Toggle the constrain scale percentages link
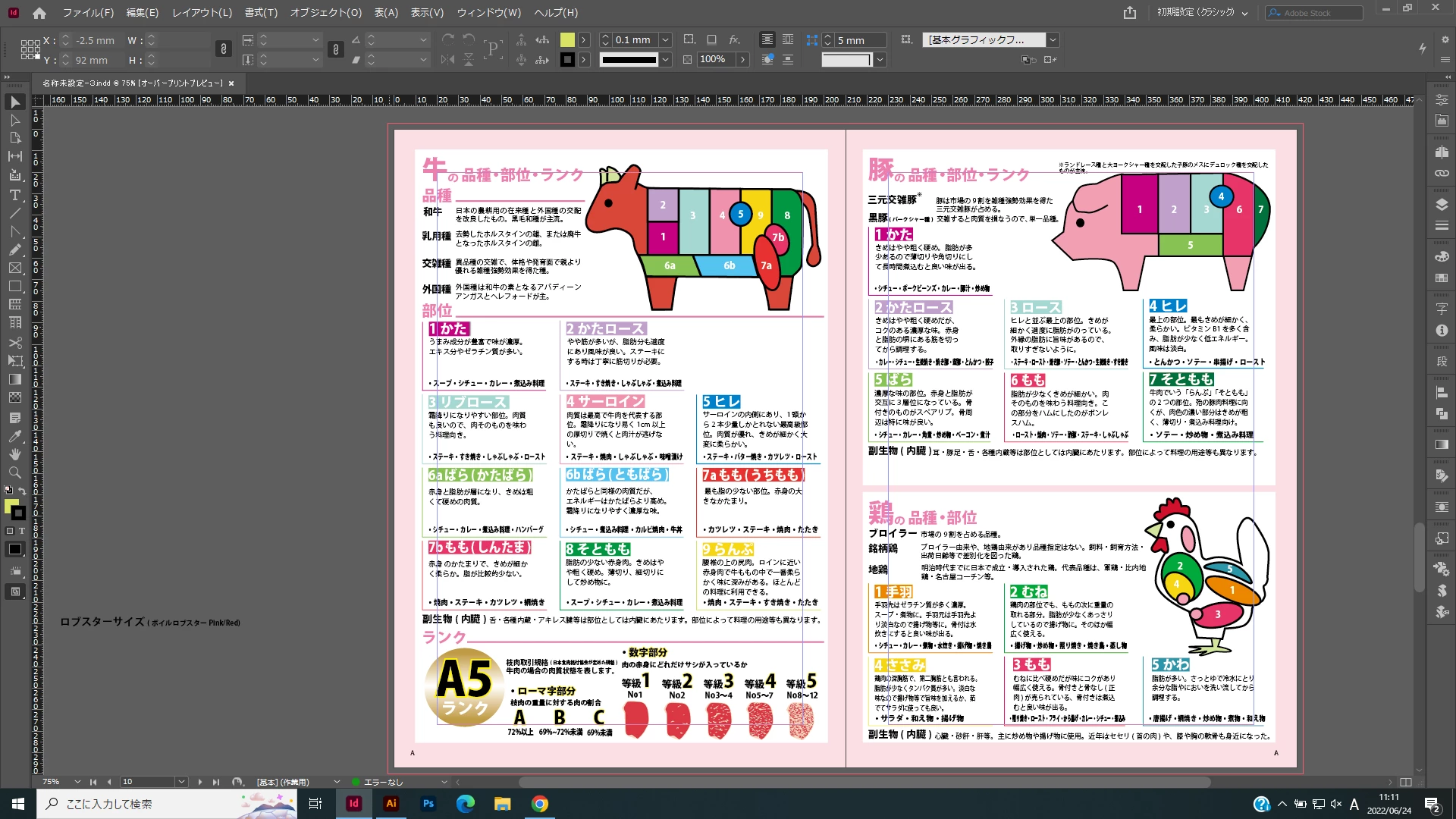 point(336,49)
